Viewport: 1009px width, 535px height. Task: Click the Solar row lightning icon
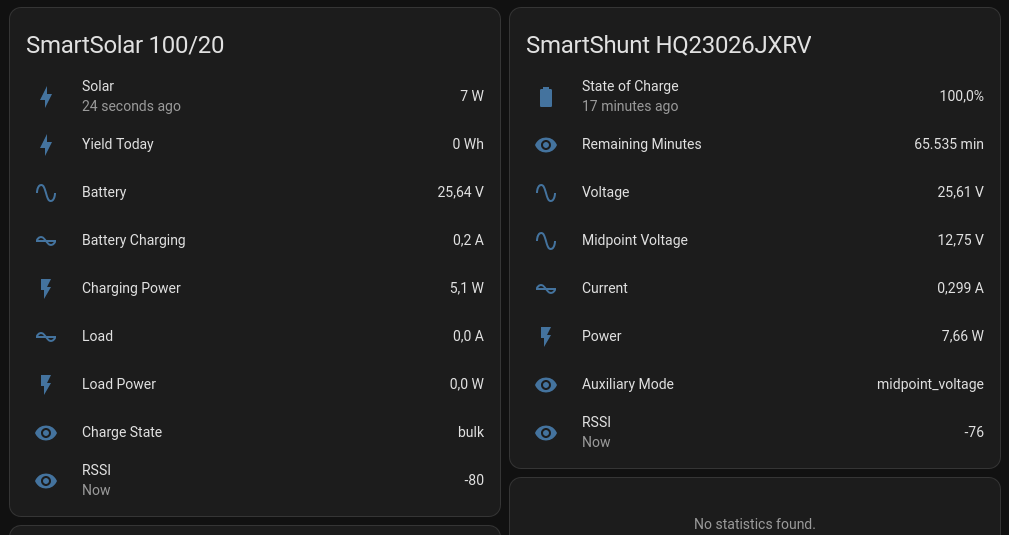tap(46, 97)
